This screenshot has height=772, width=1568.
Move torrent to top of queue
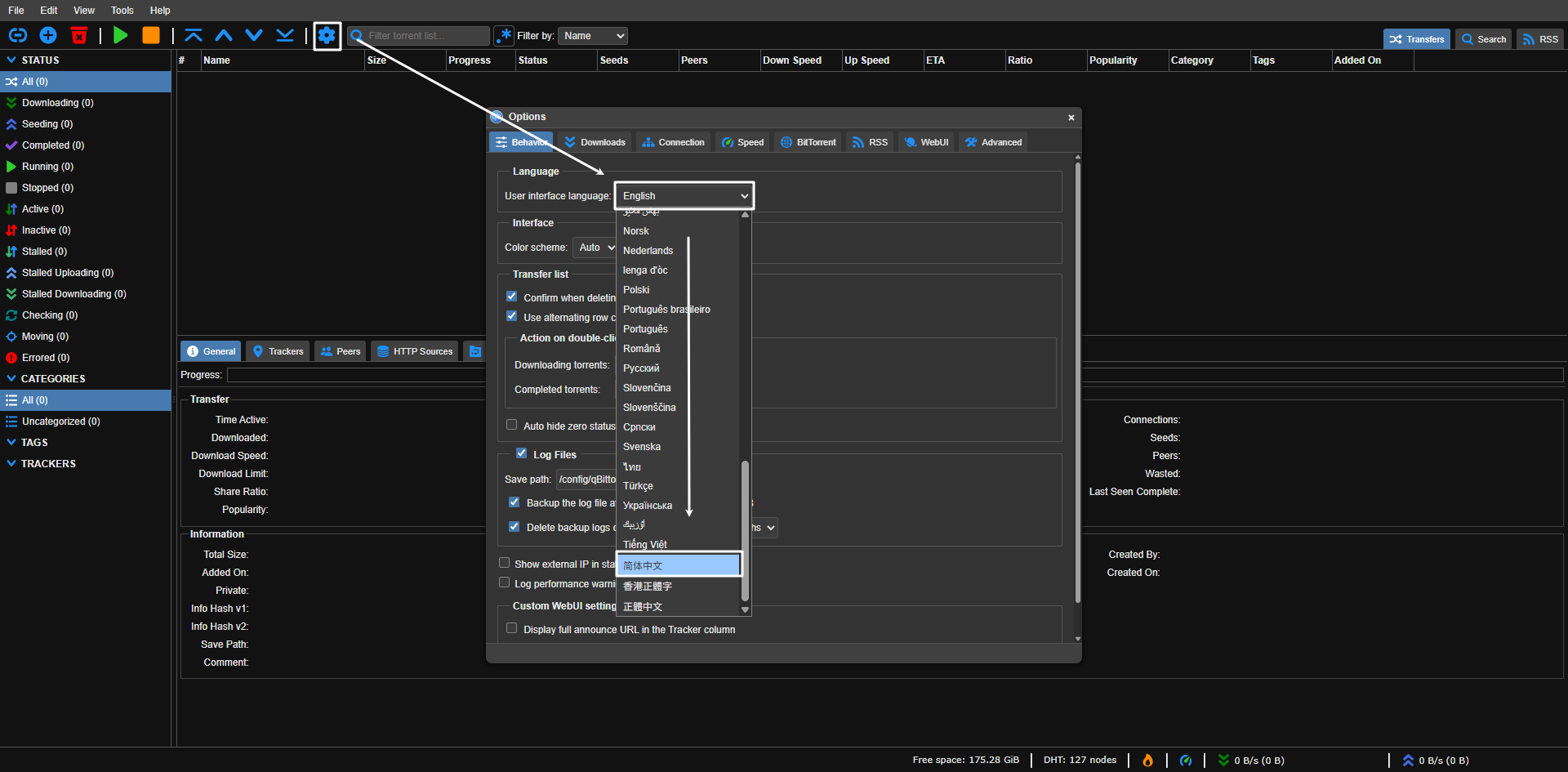point(194,35)
